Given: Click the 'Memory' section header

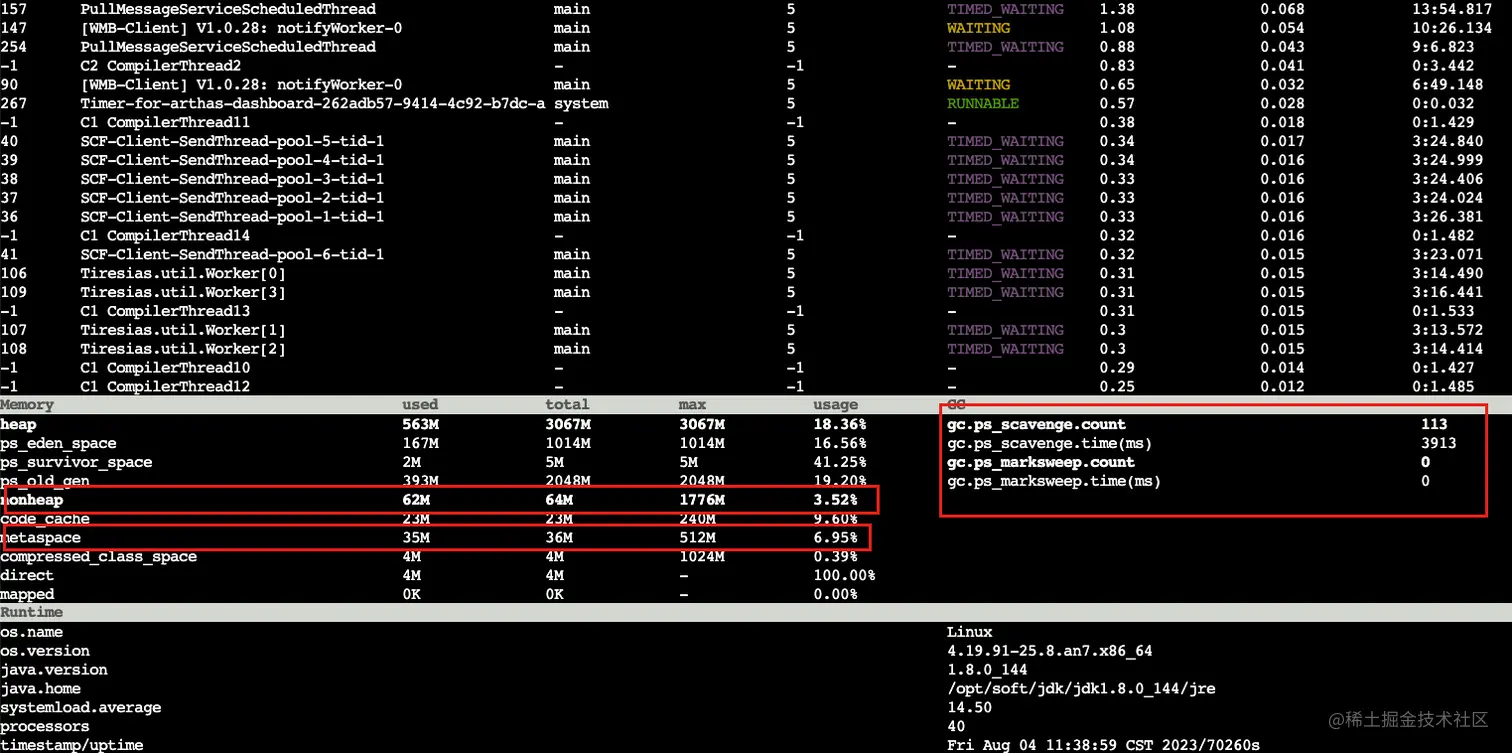Looking at the screenshot, I should coord(27,405).
